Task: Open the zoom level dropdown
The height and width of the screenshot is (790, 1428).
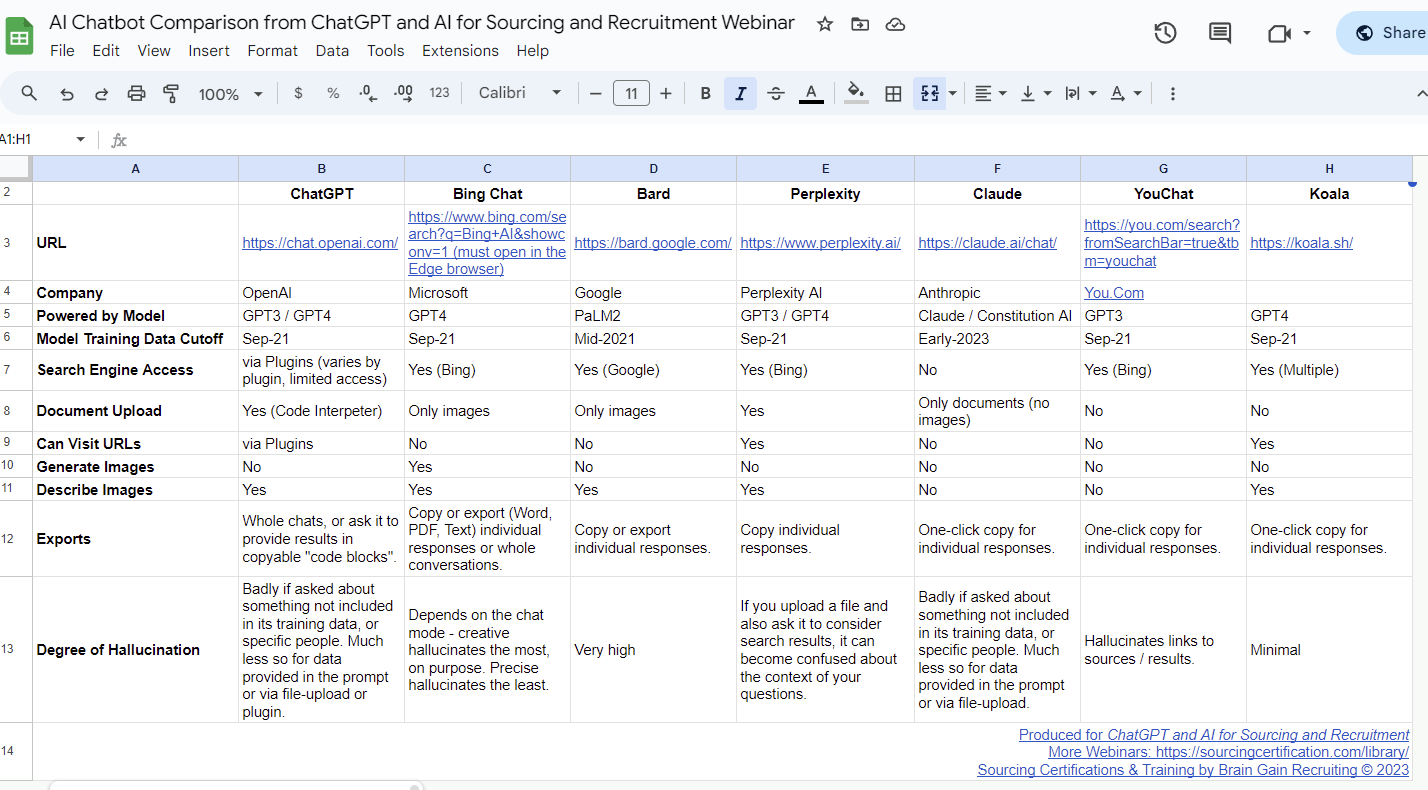Action: click(x=230, y=94)
